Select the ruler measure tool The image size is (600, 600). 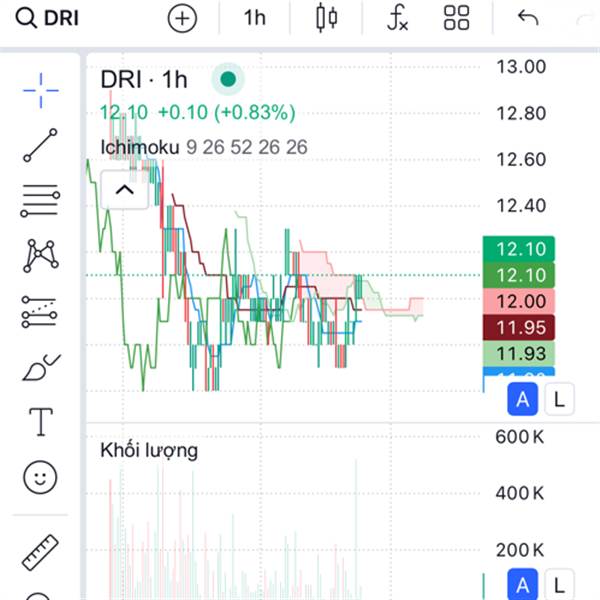pyautogui.click(x=40, y=553)
